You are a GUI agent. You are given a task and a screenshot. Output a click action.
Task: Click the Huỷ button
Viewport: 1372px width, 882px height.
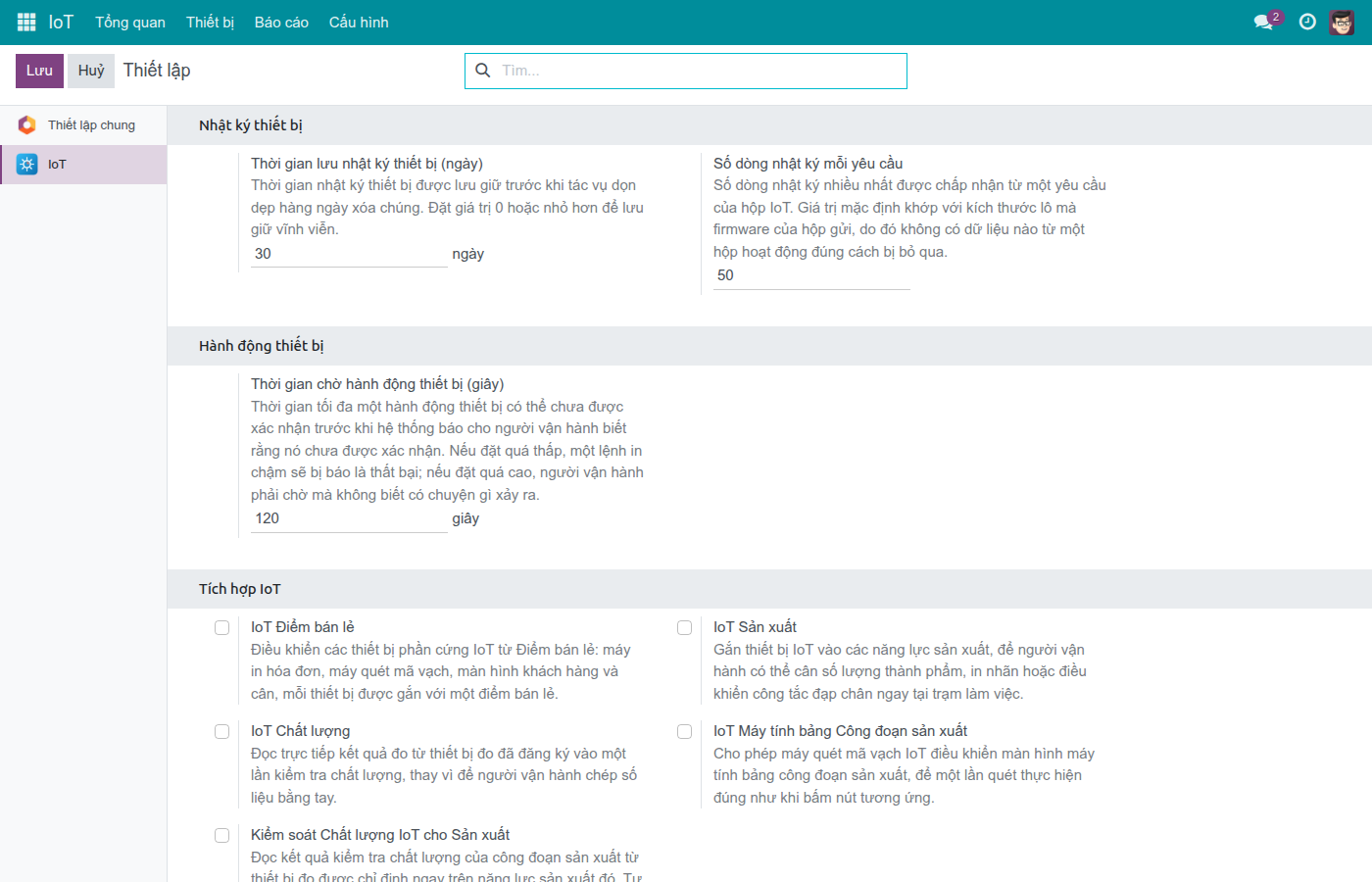pos(91,71)
